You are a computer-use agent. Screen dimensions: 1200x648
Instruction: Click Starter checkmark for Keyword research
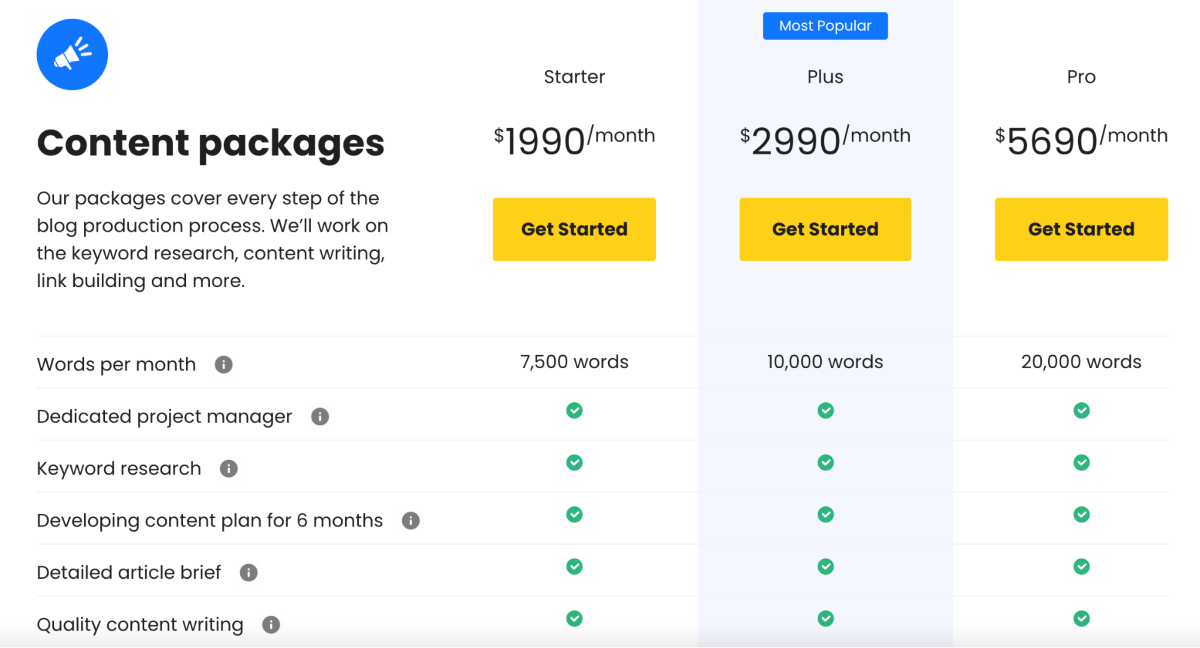point(574,462)
